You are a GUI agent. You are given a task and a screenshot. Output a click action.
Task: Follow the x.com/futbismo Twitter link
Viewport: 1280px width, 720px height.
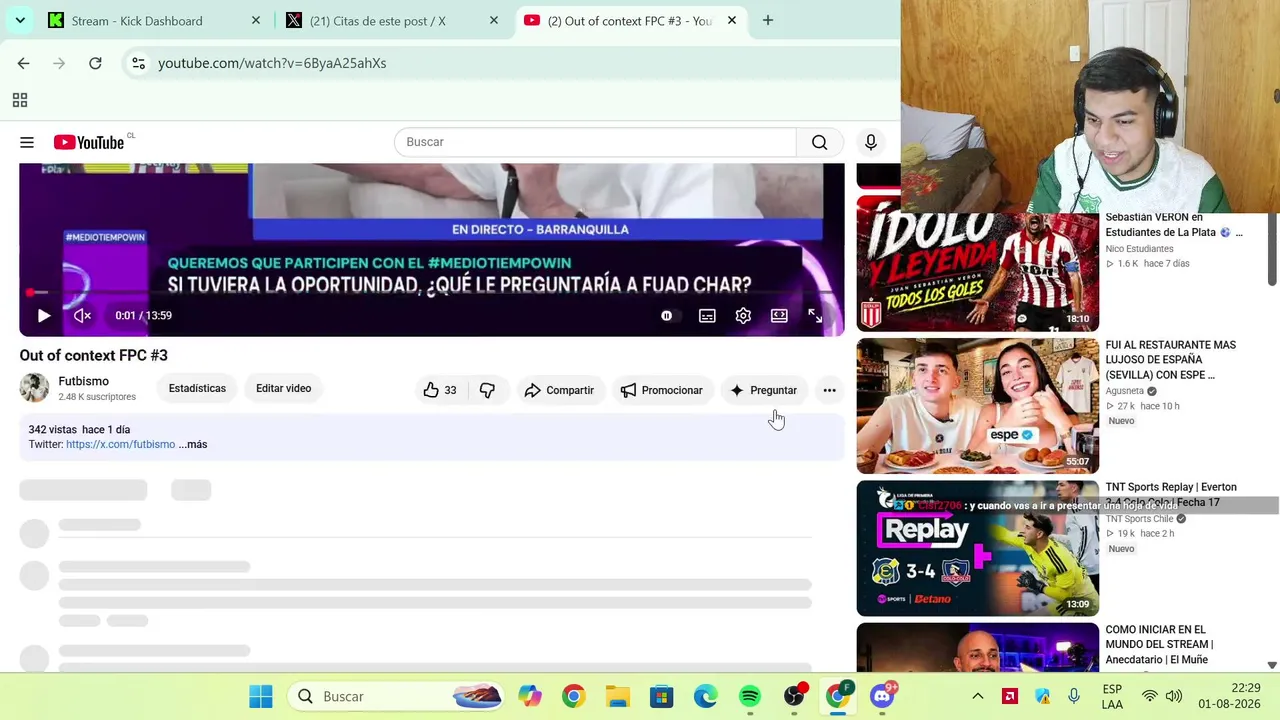[120, 444]
